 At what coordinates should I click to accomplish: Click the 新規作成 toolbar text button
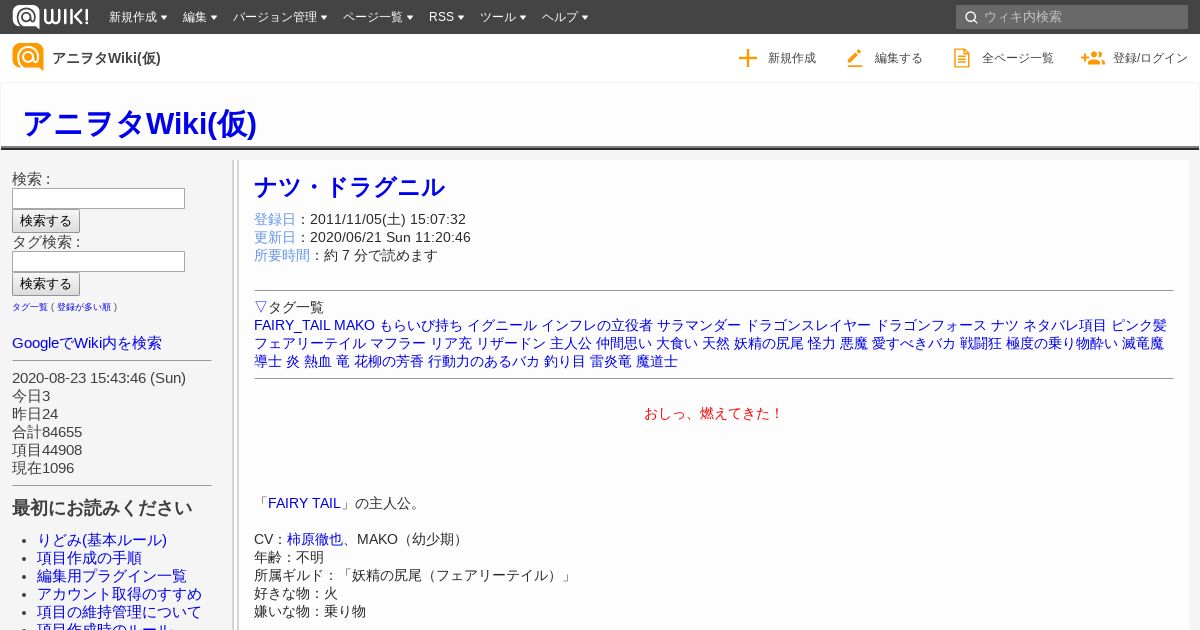(792, 58)
